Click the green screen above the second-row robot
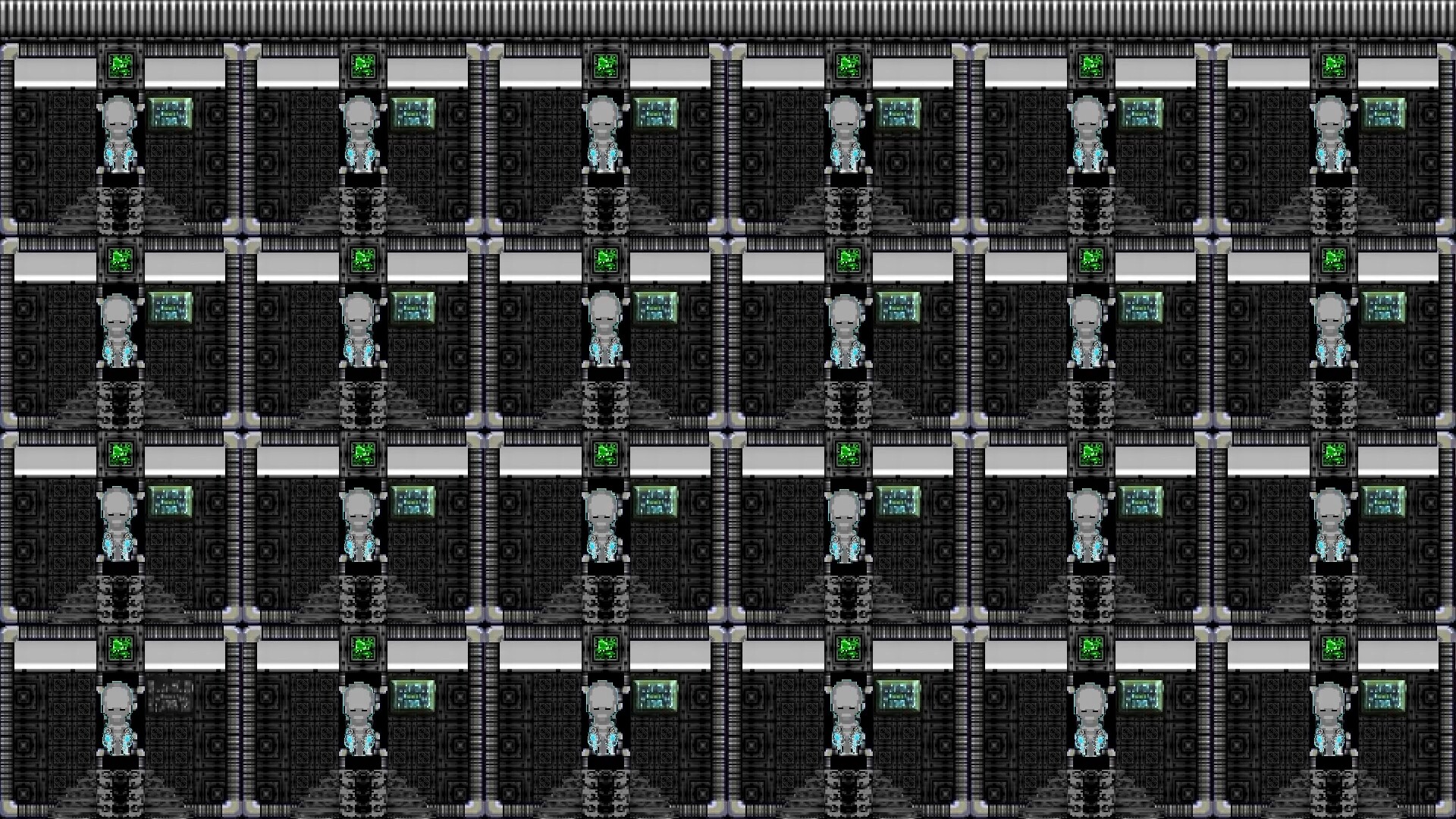This screenshot has width=1456, height=819. tap(121, 262)
